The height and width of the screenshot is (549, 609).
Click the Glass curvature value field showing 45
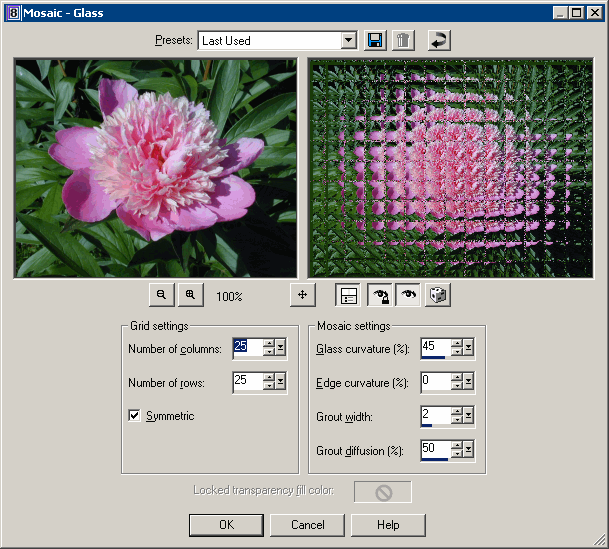coord(436,347)
